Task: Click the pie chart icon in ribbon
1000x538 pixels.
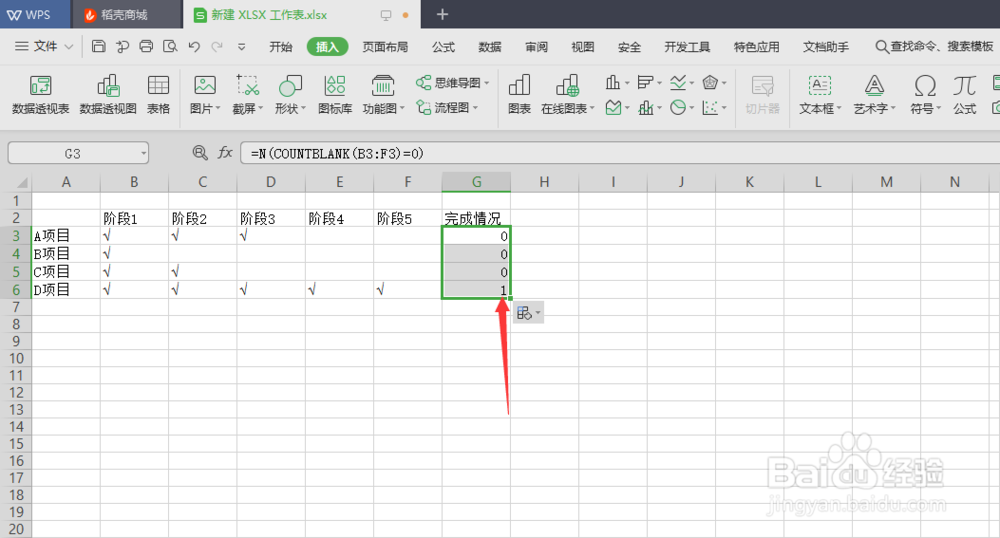Action: tap(678, 108)
